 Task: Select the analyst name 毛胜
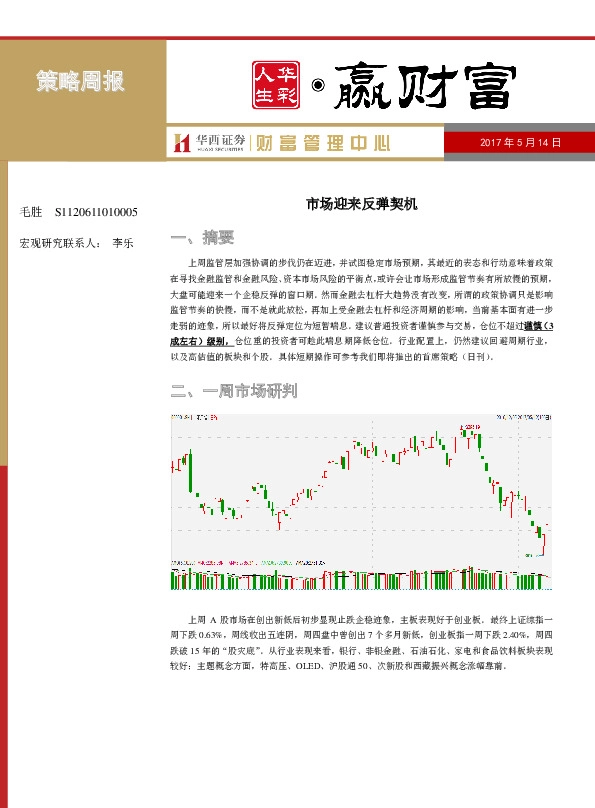click(31, 212)
